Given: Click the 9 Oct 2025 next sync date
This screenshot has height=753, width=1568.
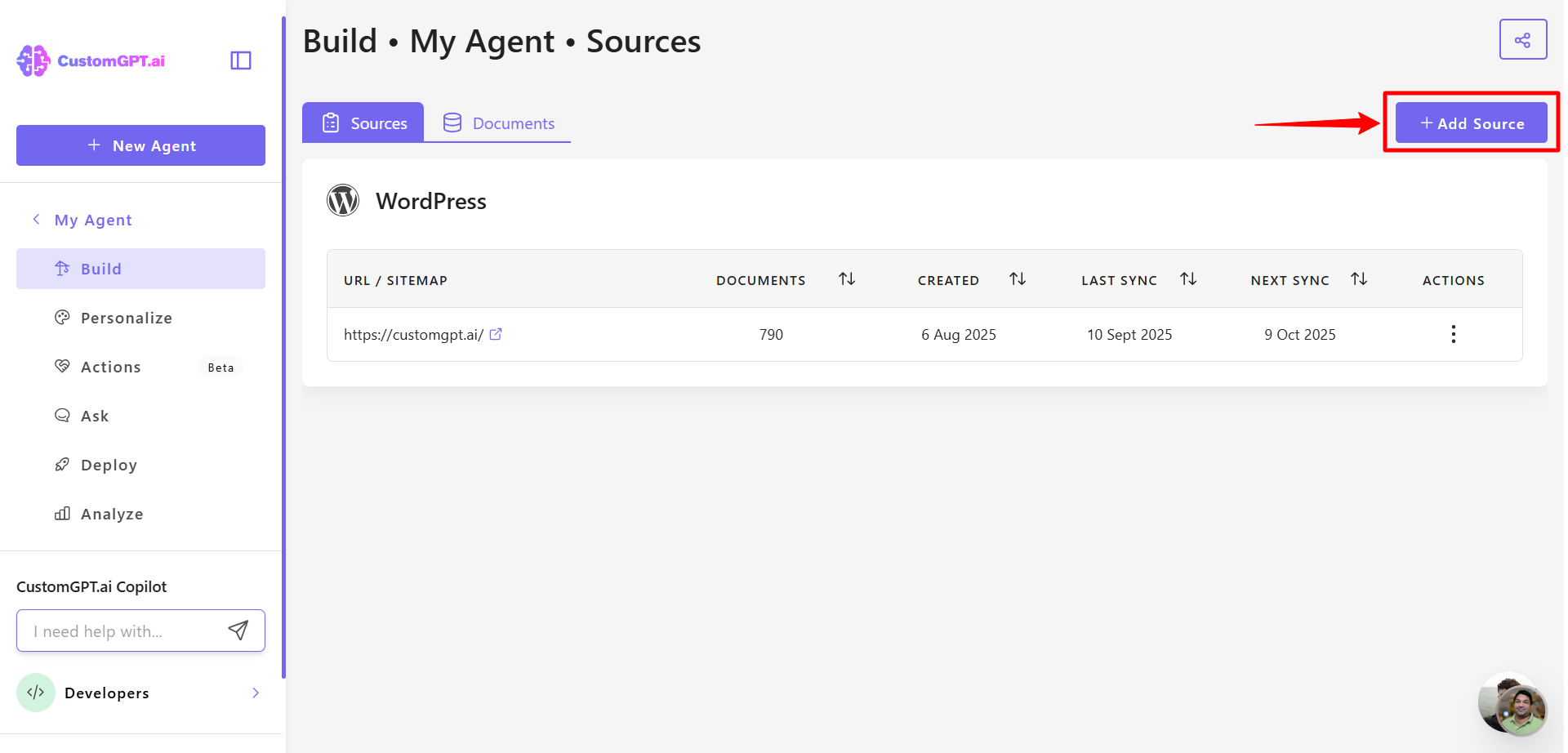Looking at the screenshot, I should click(1300, 335).
